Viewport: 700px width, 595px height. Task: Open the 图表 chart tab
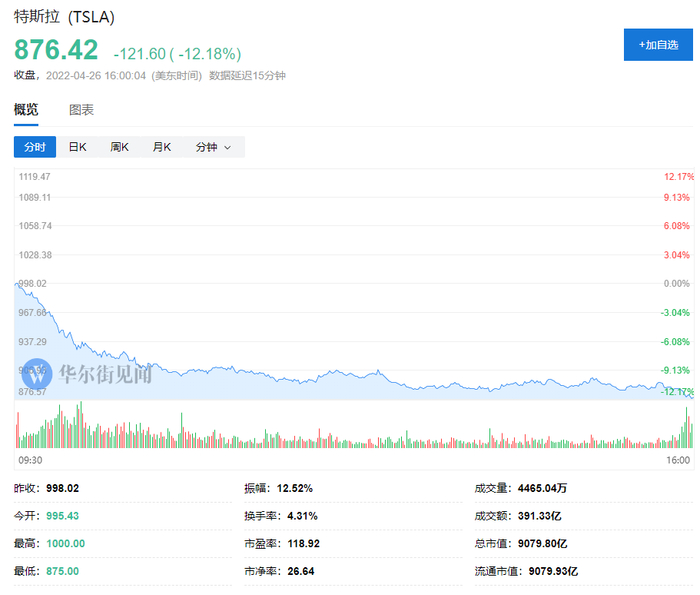81,110
